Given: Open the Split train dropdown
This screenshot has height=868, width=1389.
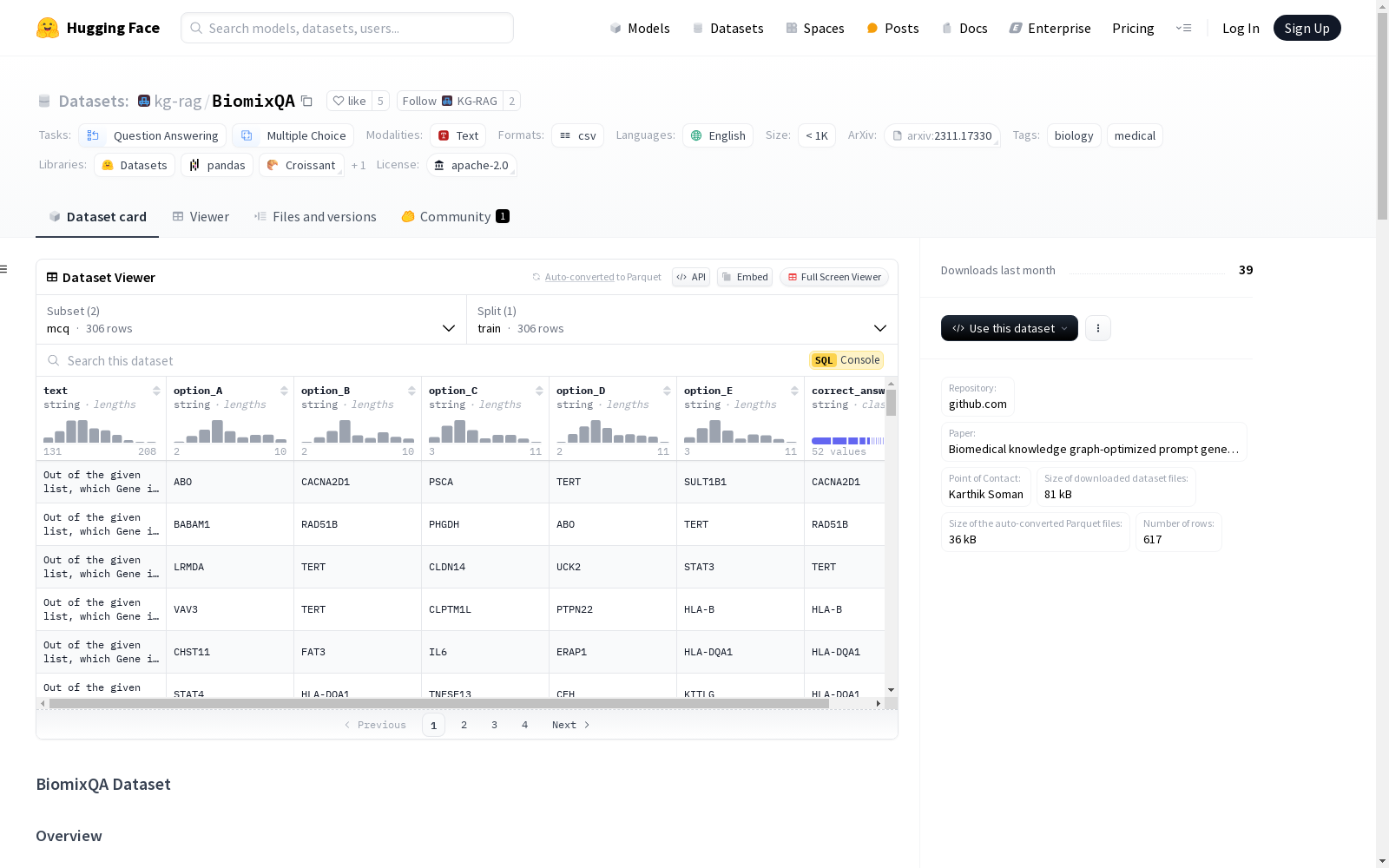Looking at the screenshot, I should [682, 319].
